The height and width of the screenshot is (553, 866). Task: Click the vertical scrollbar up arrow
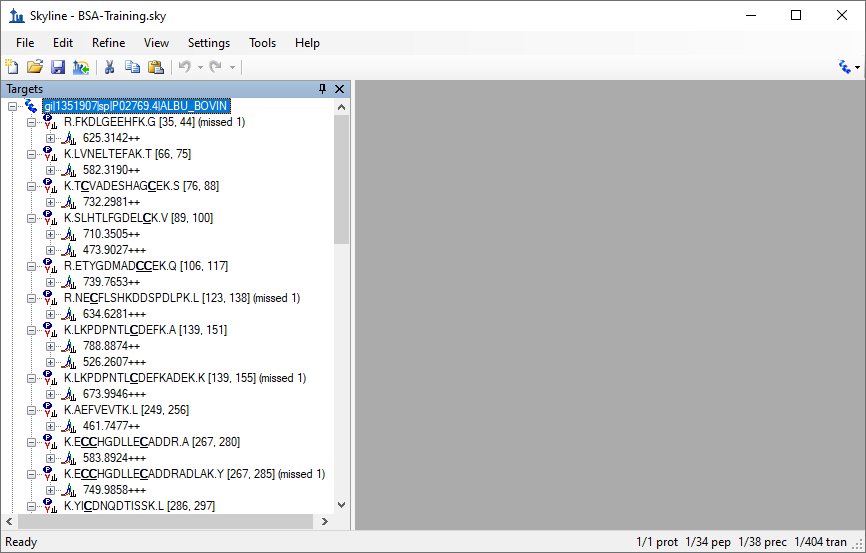click(341, 107)
